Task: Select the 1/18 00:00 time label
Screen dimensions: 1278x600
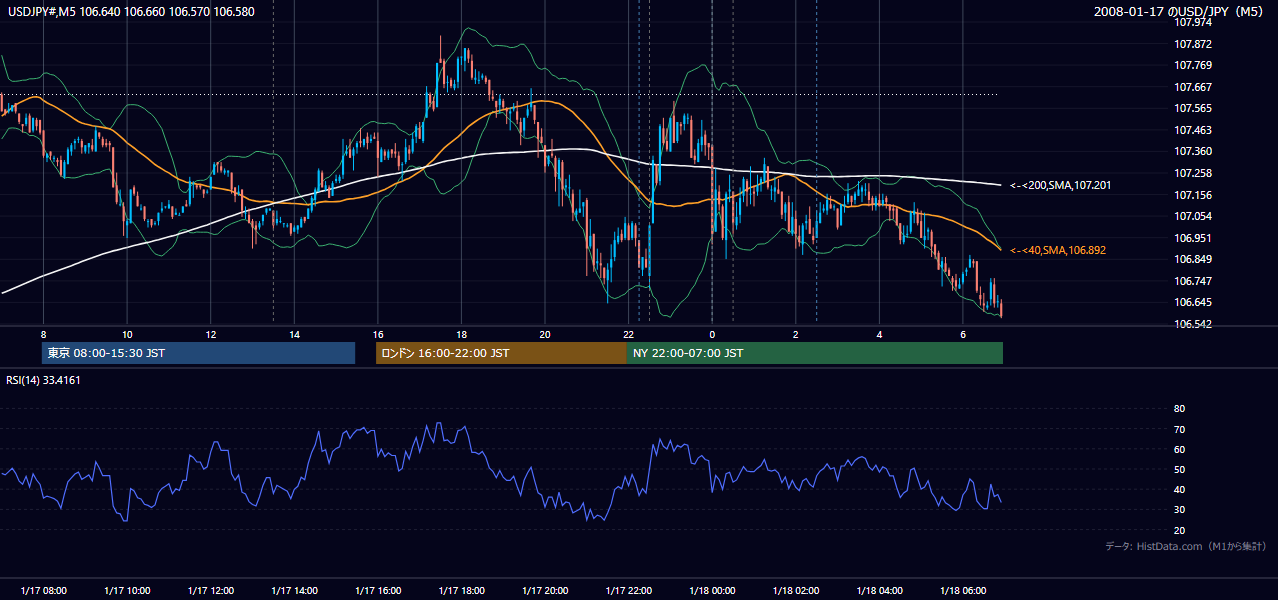Action: [x=712, y=591]
